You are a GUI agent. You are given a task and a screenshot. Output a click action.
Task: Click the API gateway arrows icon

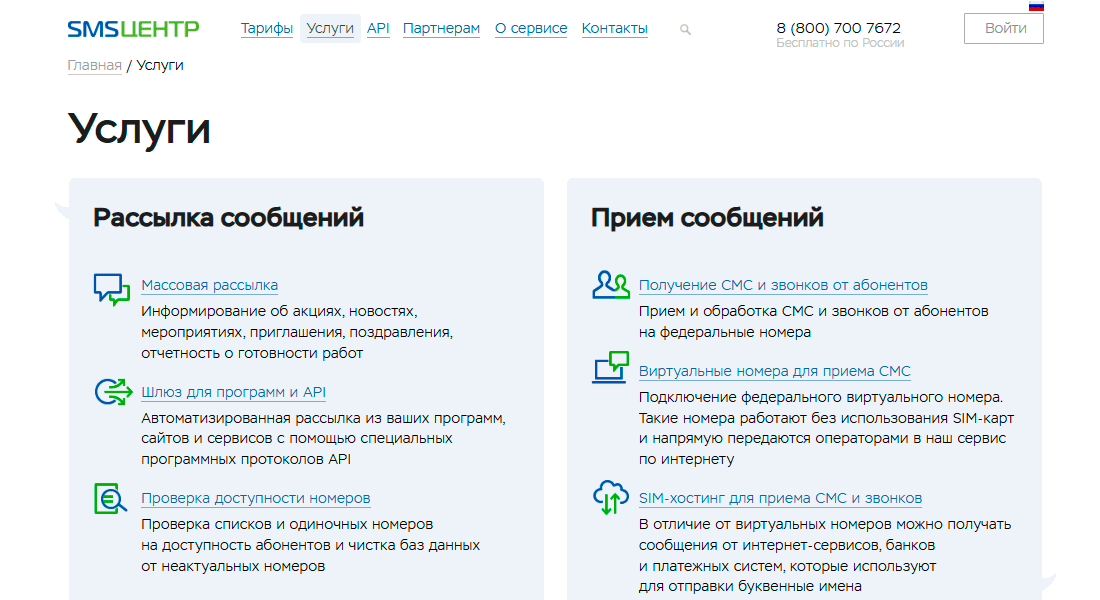click(114, 392)
